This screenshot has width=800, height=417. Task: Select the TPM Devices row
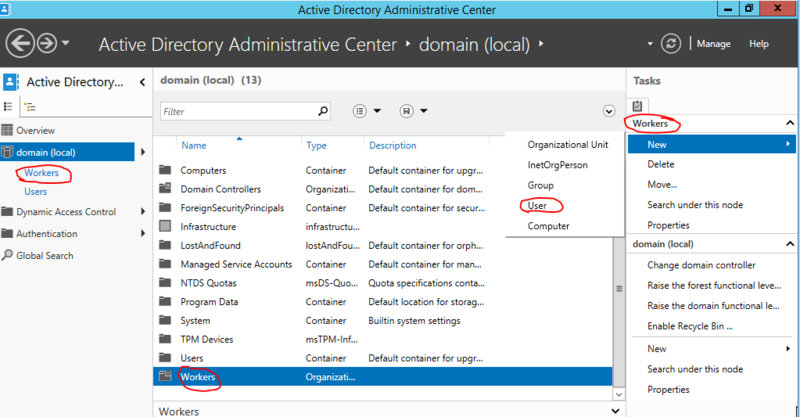tap(383, 339)
